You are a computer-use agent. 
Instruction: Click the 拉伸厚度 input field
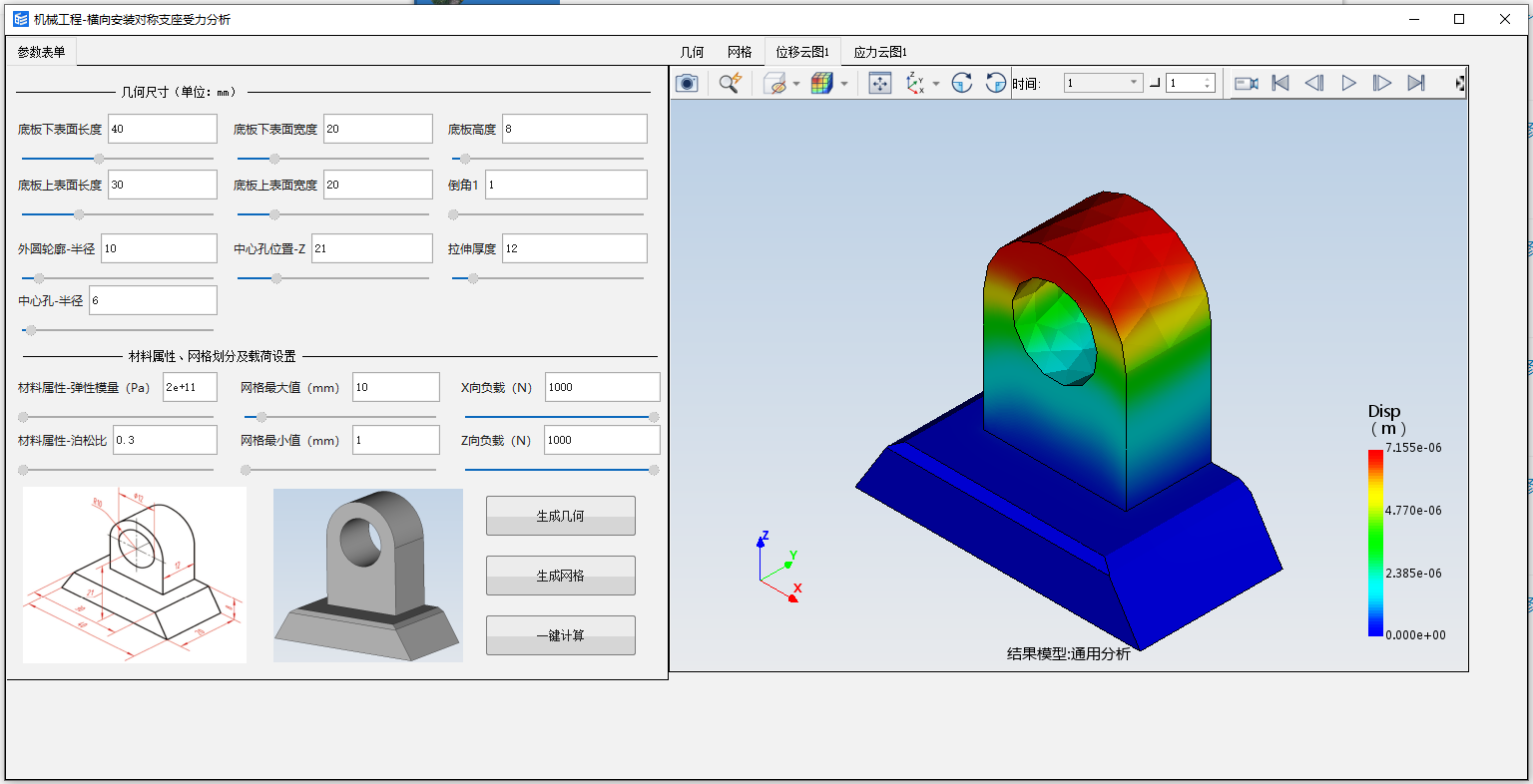click(575, 248)
